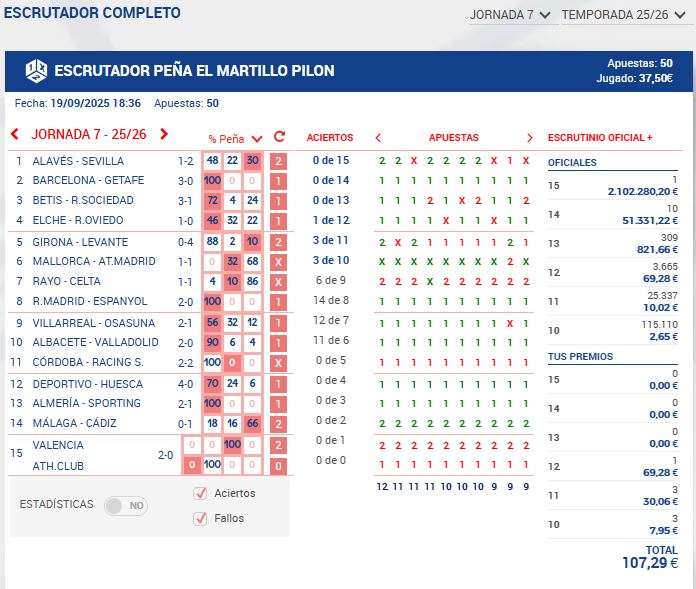
Task: Click result sign box for Alavés - Sevilla
Action: (278, 161)
